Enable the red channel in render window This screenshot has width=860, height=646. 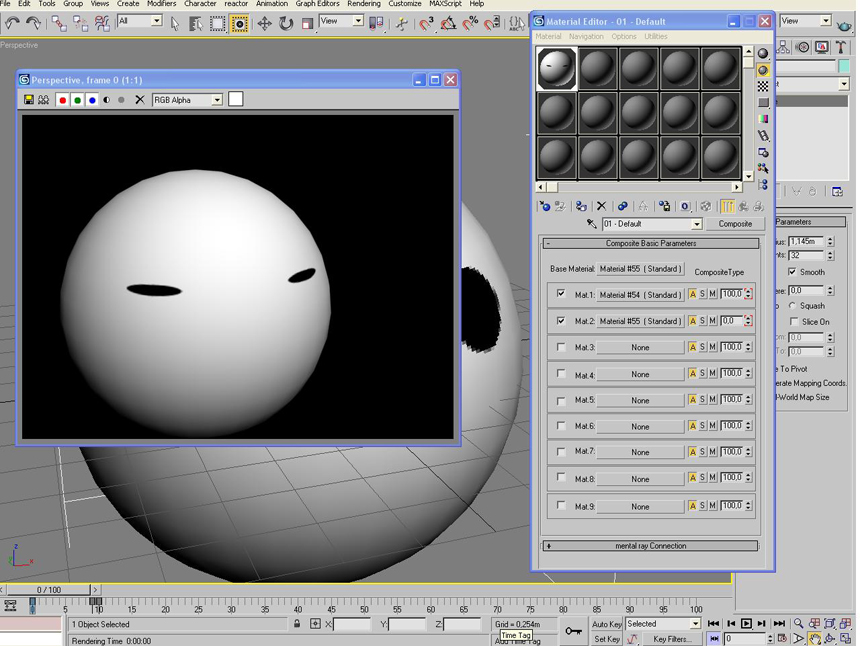point(62,100)
